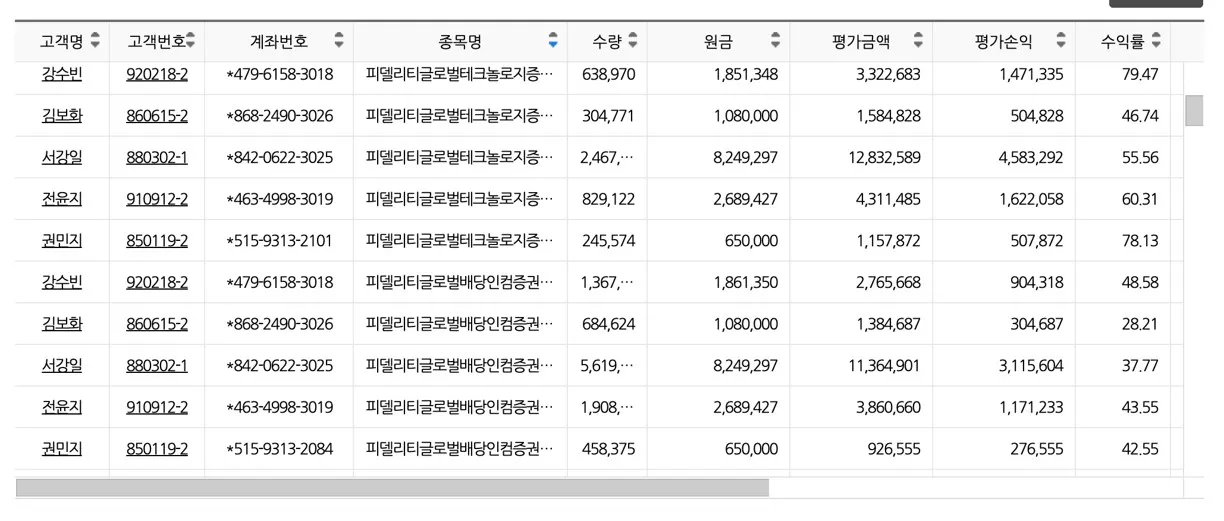This screenshot has height=521, width=1224.
Task: Select account *479-6158-3018 in 79.47 row
Action: pos(280,74)
